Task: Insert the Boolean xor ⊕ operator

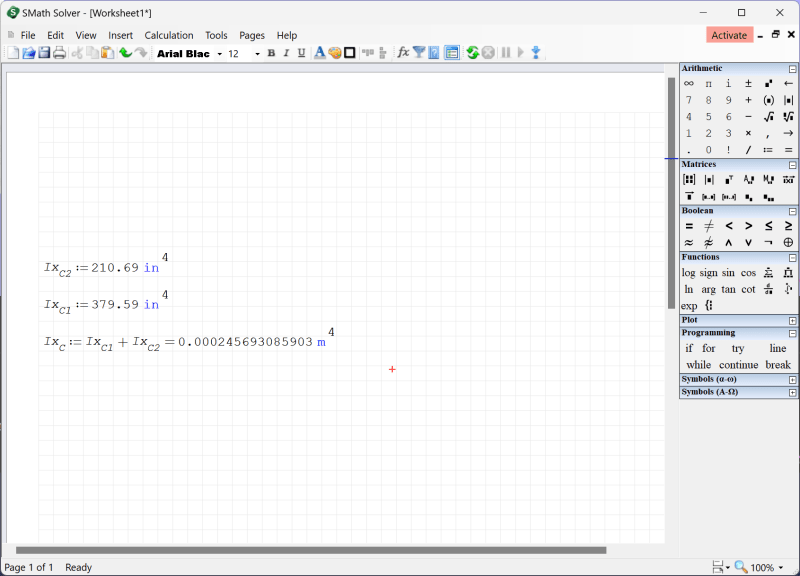Action: tap(788, 242)
